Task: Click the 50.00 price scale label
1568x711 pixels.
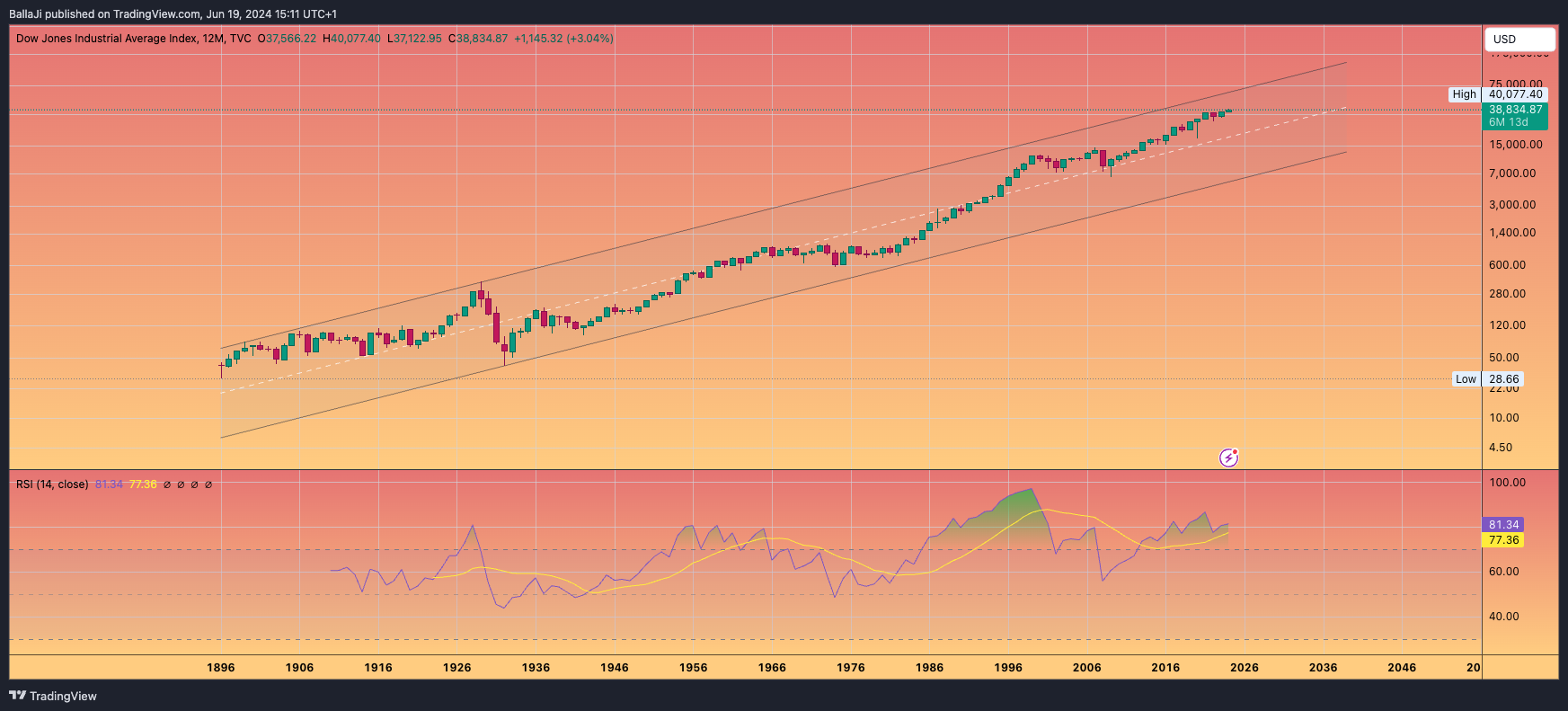Action: 1504,358
